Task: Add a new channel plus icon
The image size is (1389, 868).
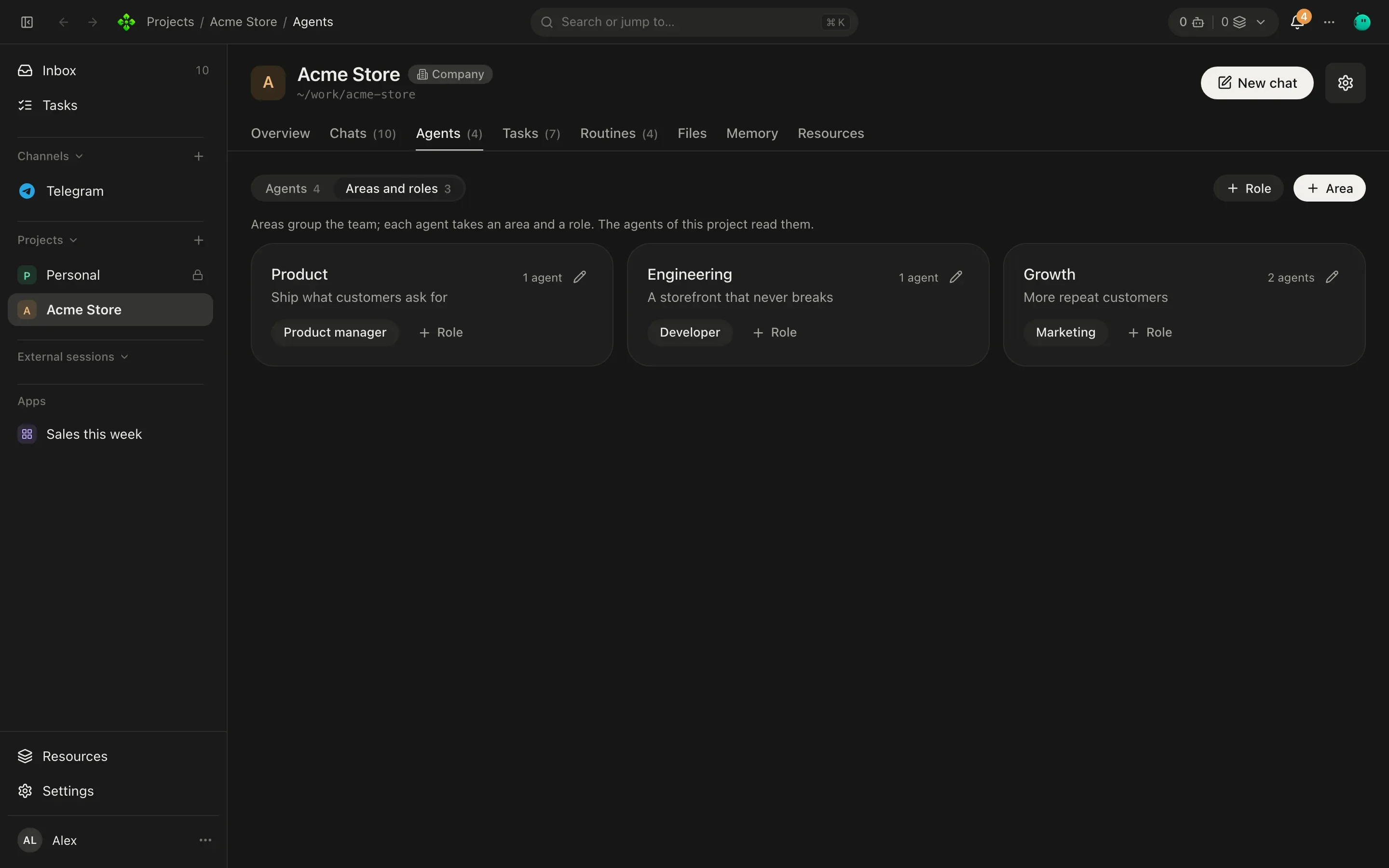Action: point(199,156)
